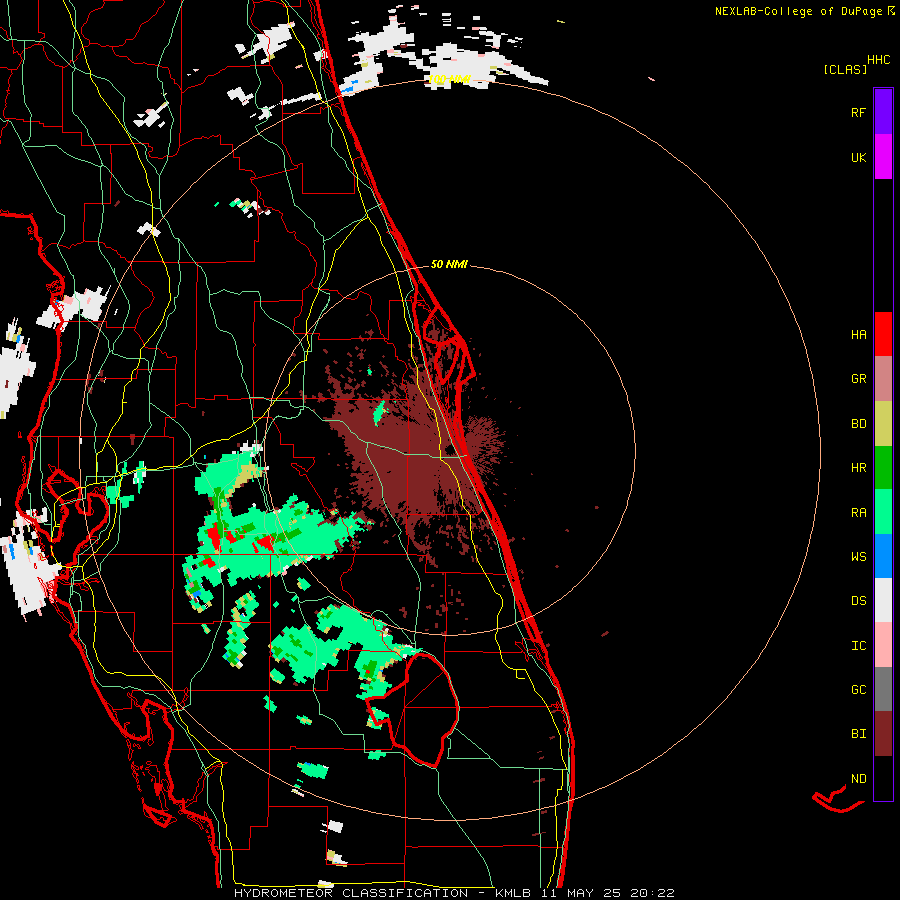This screenshot has height=900, width=900.
Task: Click the WS legend label
Action: pyautogui.click(x=859, y=556)
